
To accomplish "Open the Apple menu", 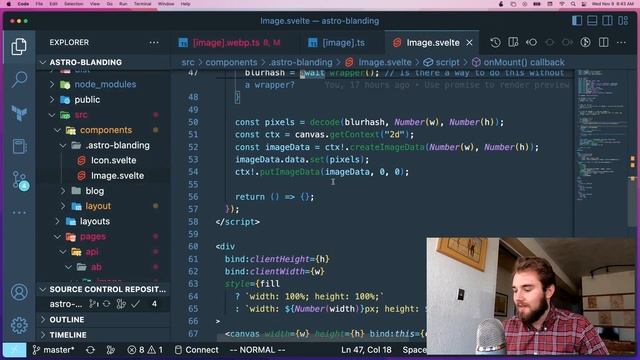I will click(9, 4).
